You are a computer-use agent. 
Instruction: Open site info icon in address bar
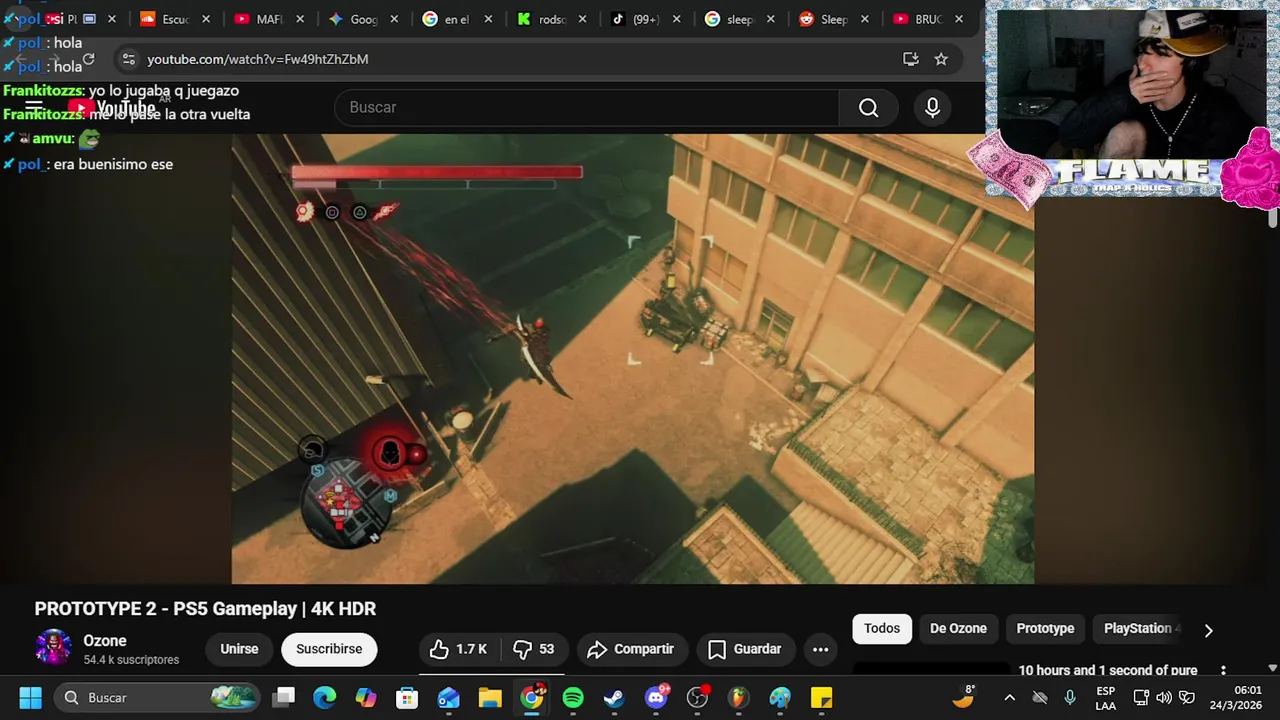tap(128, 59)
